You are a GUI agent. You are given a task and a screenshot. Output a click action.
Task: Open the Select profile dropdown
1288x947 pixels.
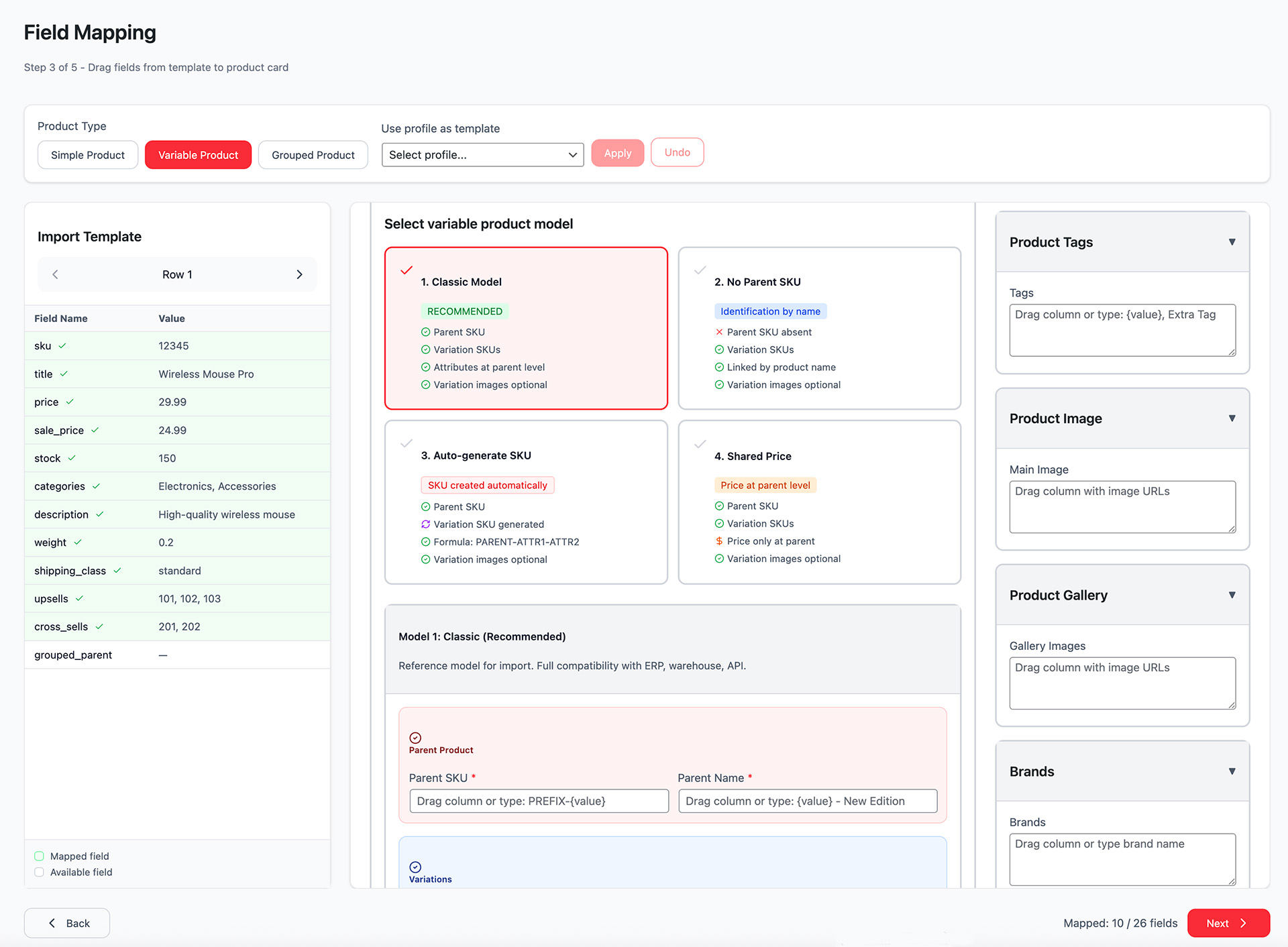click(482, 154)
